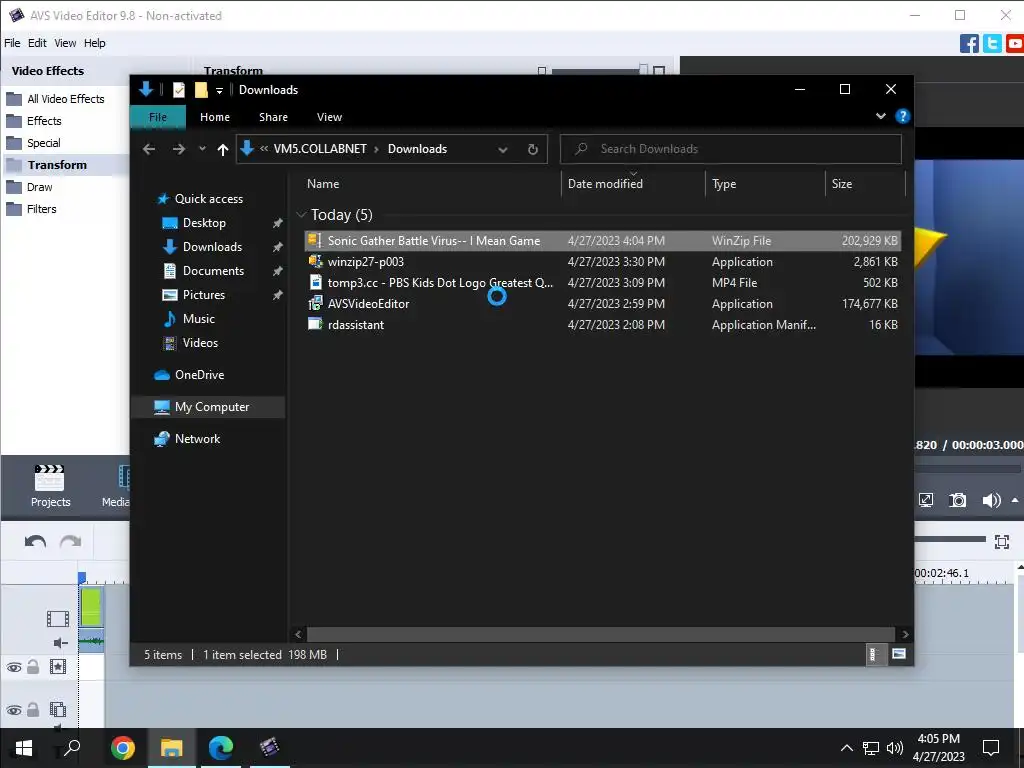Open volume dropdown arrow in AVS preview
The image size is (1024, 768).
point(1015,501)
